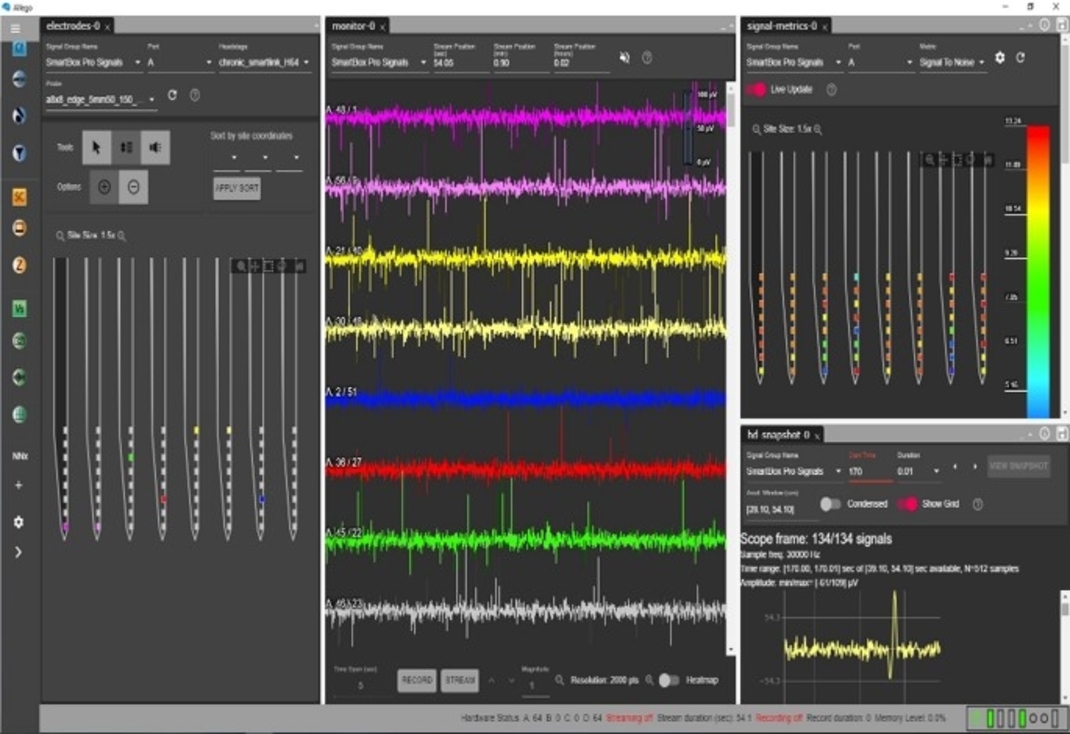Click the signal-to-noise color scale bar

coord(1039,271)
